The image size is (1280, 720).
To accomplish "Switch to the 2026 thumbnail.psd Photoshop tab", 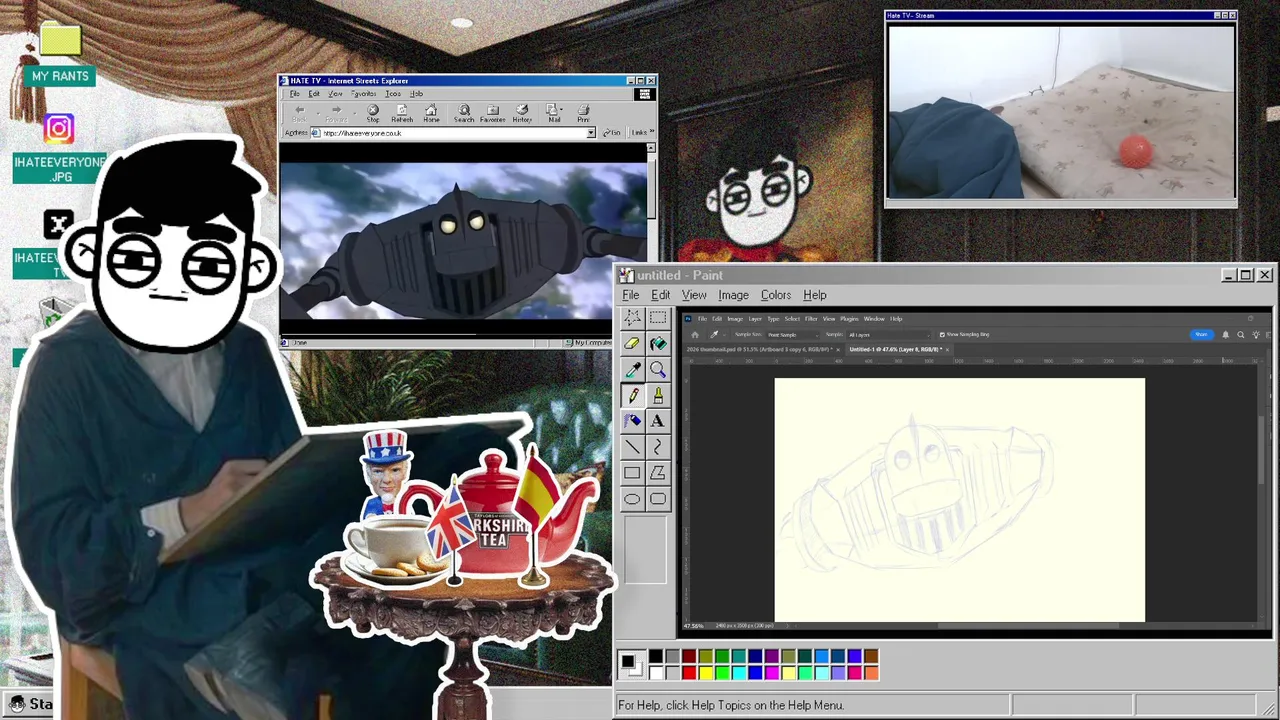I will [764, 350].
